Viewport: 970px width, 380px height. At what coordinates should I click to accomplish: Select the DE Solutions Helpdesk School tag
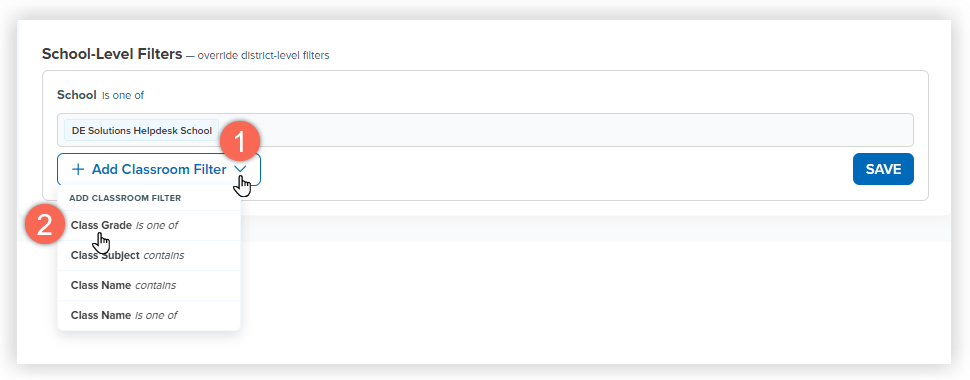142,131
